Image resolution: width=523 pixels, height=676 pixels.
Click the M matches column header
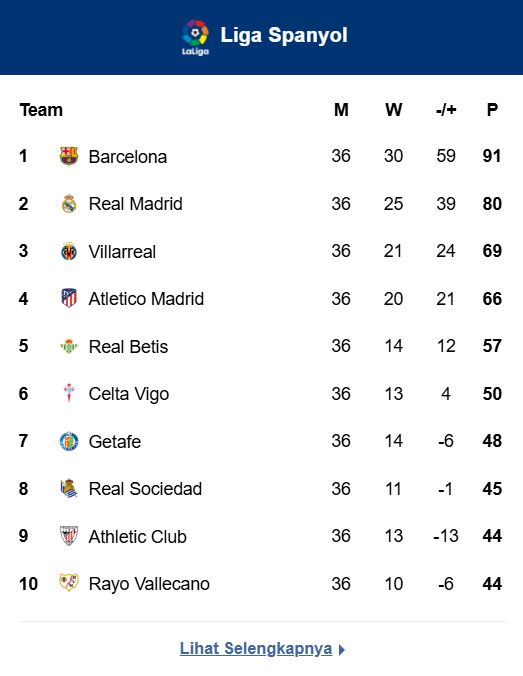click(341, 110)
